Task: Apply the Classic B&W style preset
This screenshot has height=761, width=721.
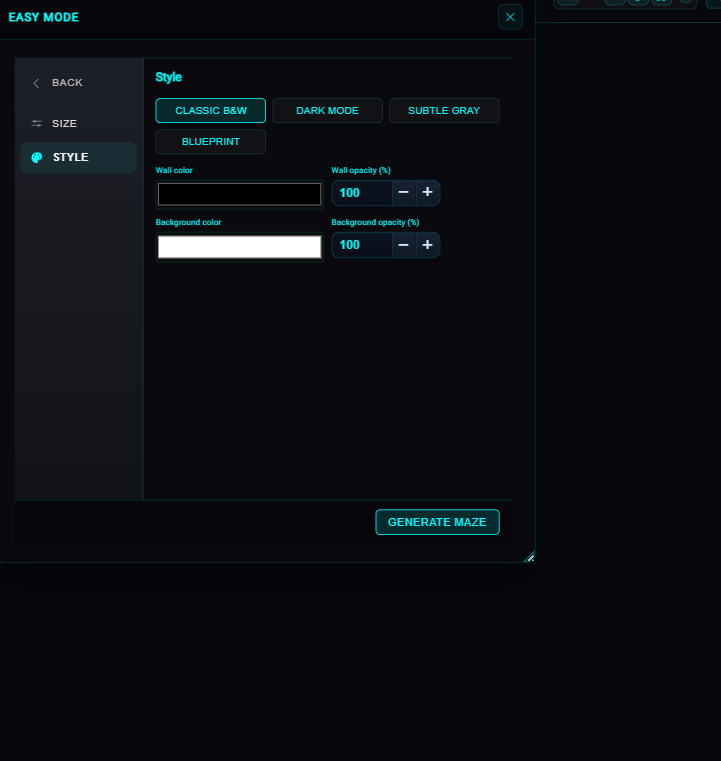Action: click(x=211, y=111)
